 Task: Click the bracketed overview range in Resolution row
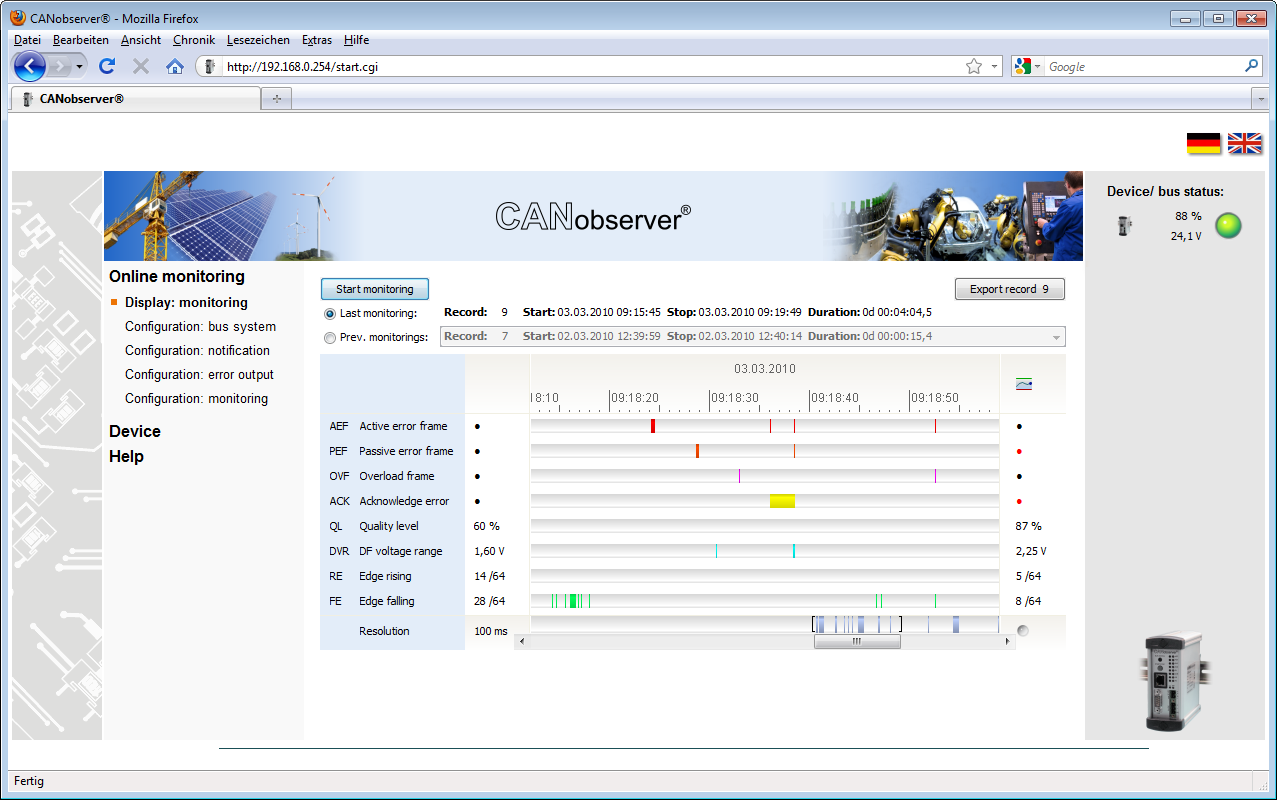pos(857,624)
